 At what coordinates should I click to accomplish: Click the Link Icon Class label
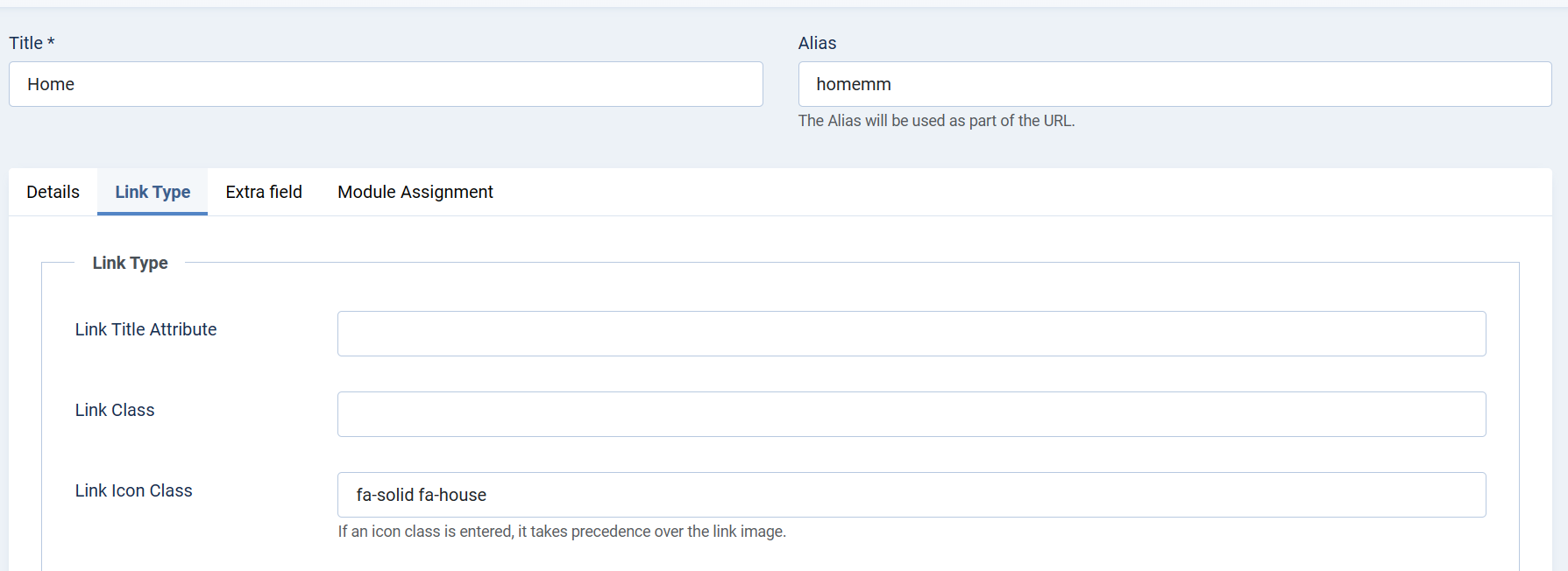click(x=133, y=490)
